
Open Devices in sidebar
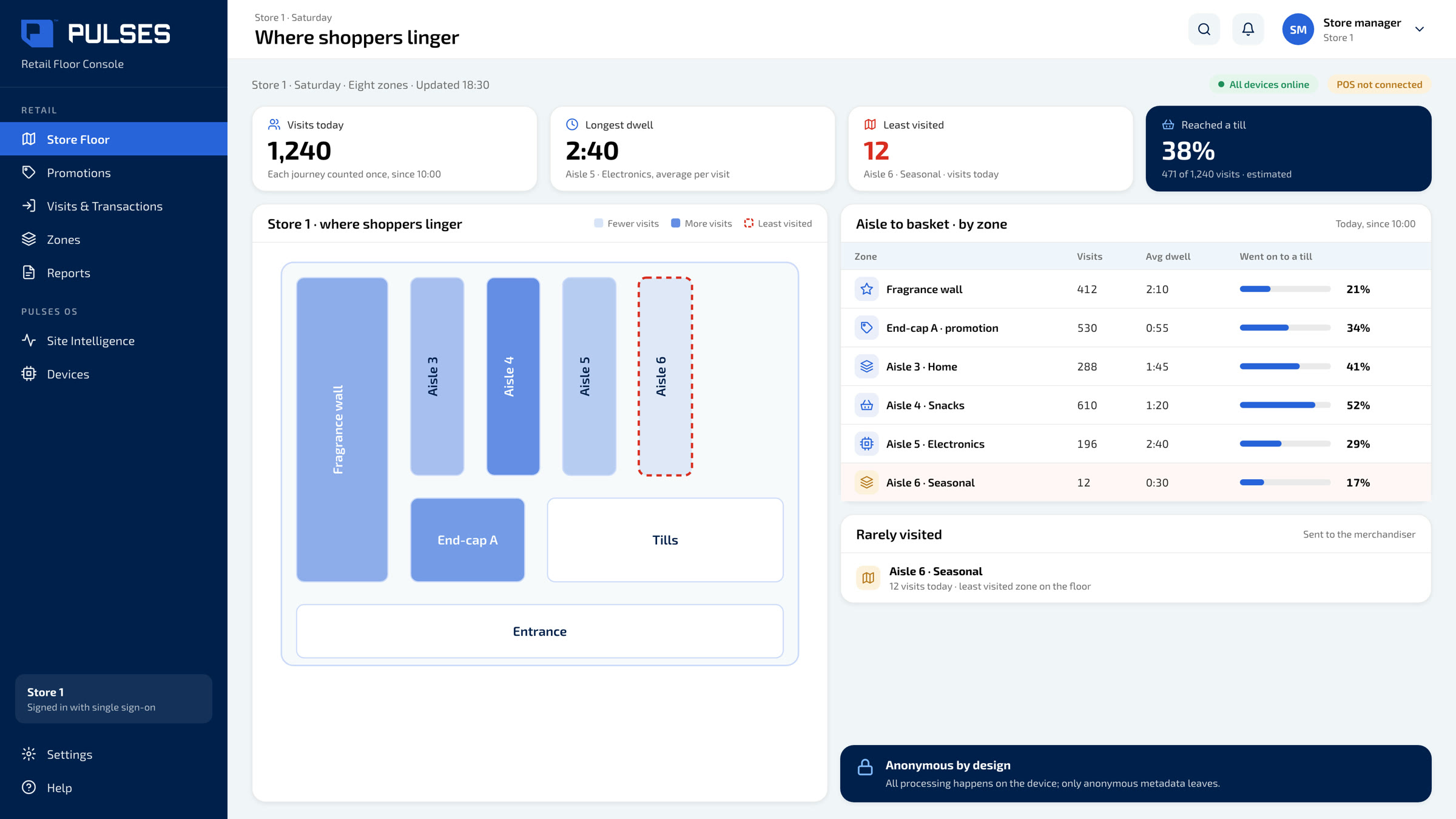click(x=113, y=374)
